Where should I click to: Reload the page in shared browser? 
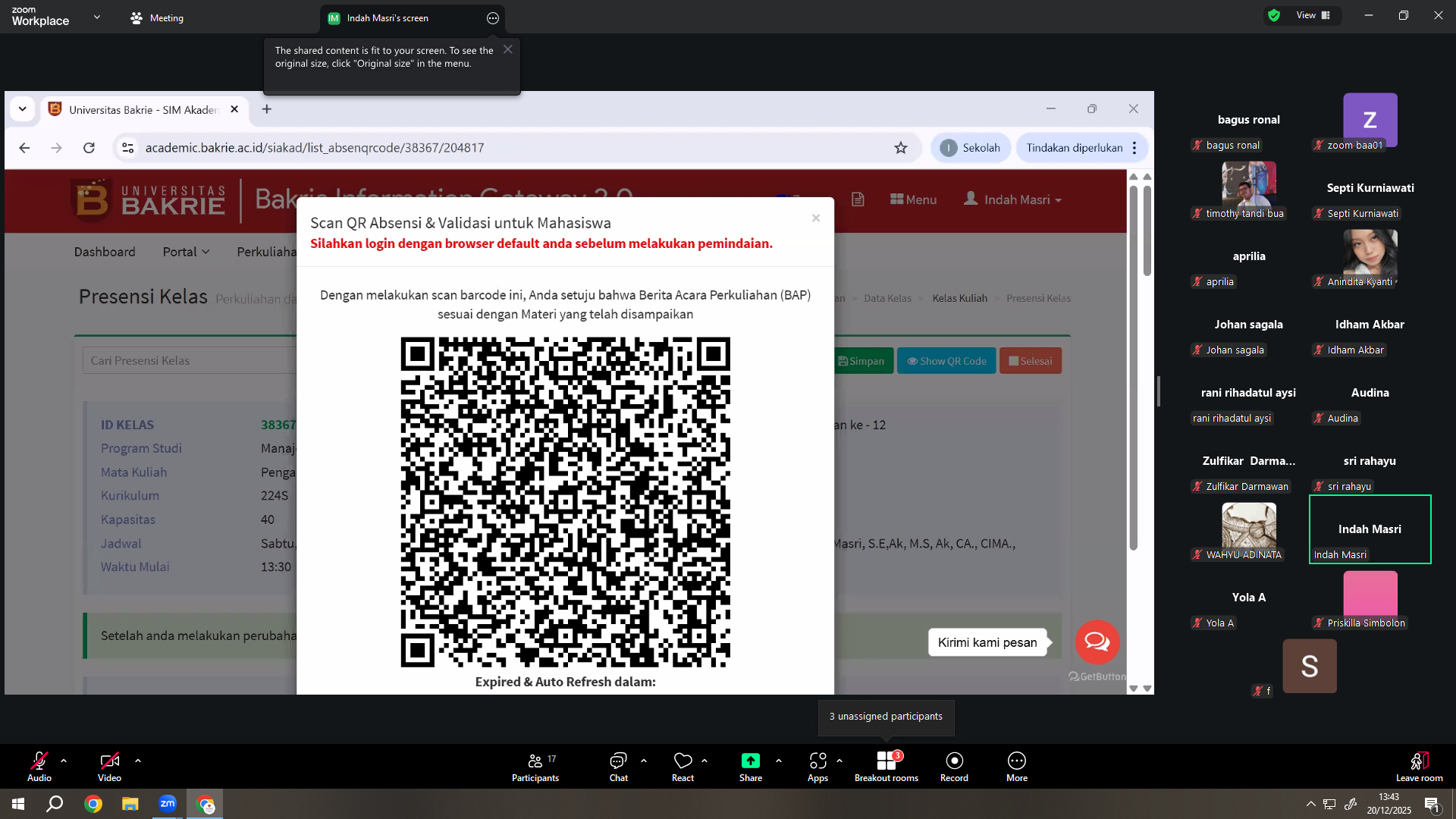point(89,148)
